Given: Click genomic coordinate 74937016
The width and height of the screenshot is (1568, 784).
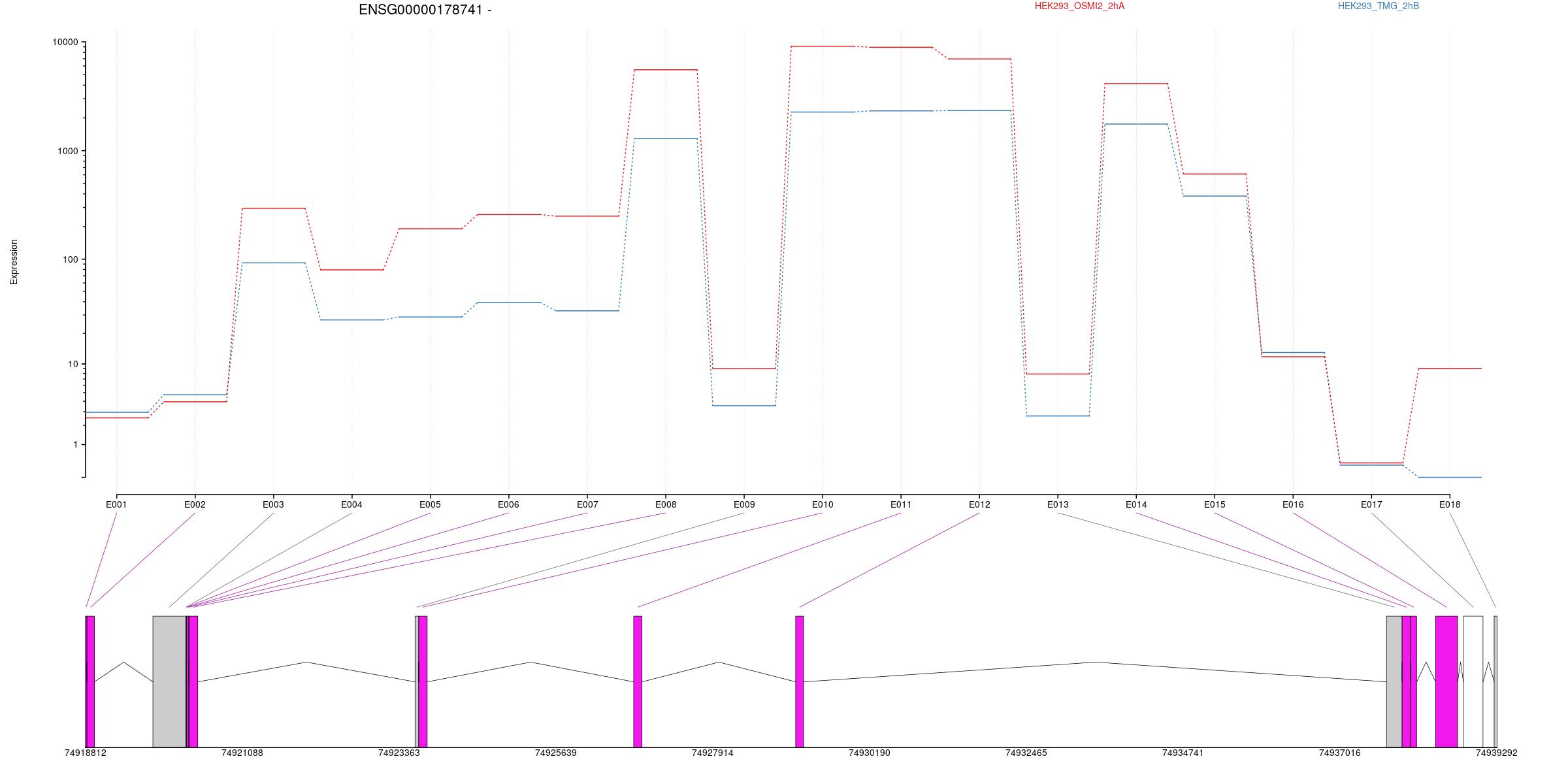Looking at the screenshot, I should (1340, 753).
